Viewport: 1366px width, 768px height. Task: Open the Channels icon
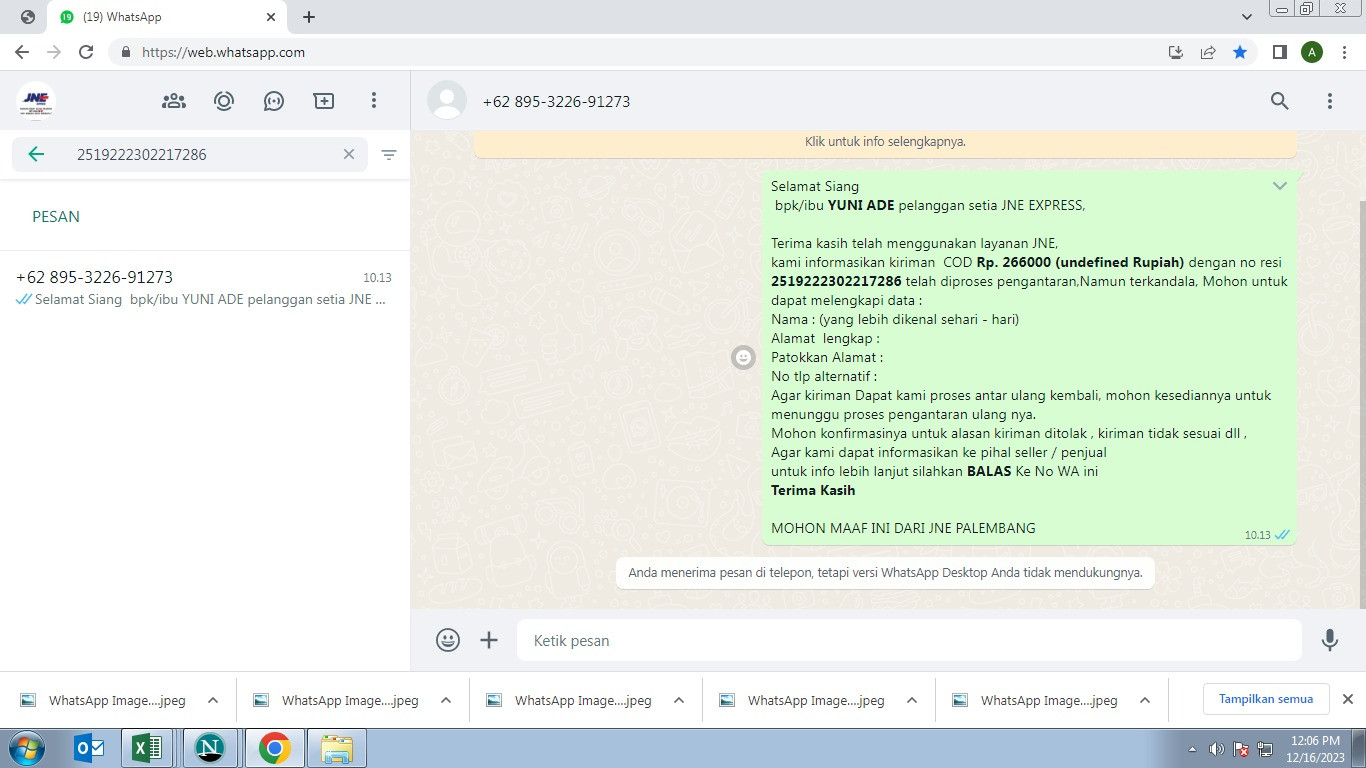[274, 101]
